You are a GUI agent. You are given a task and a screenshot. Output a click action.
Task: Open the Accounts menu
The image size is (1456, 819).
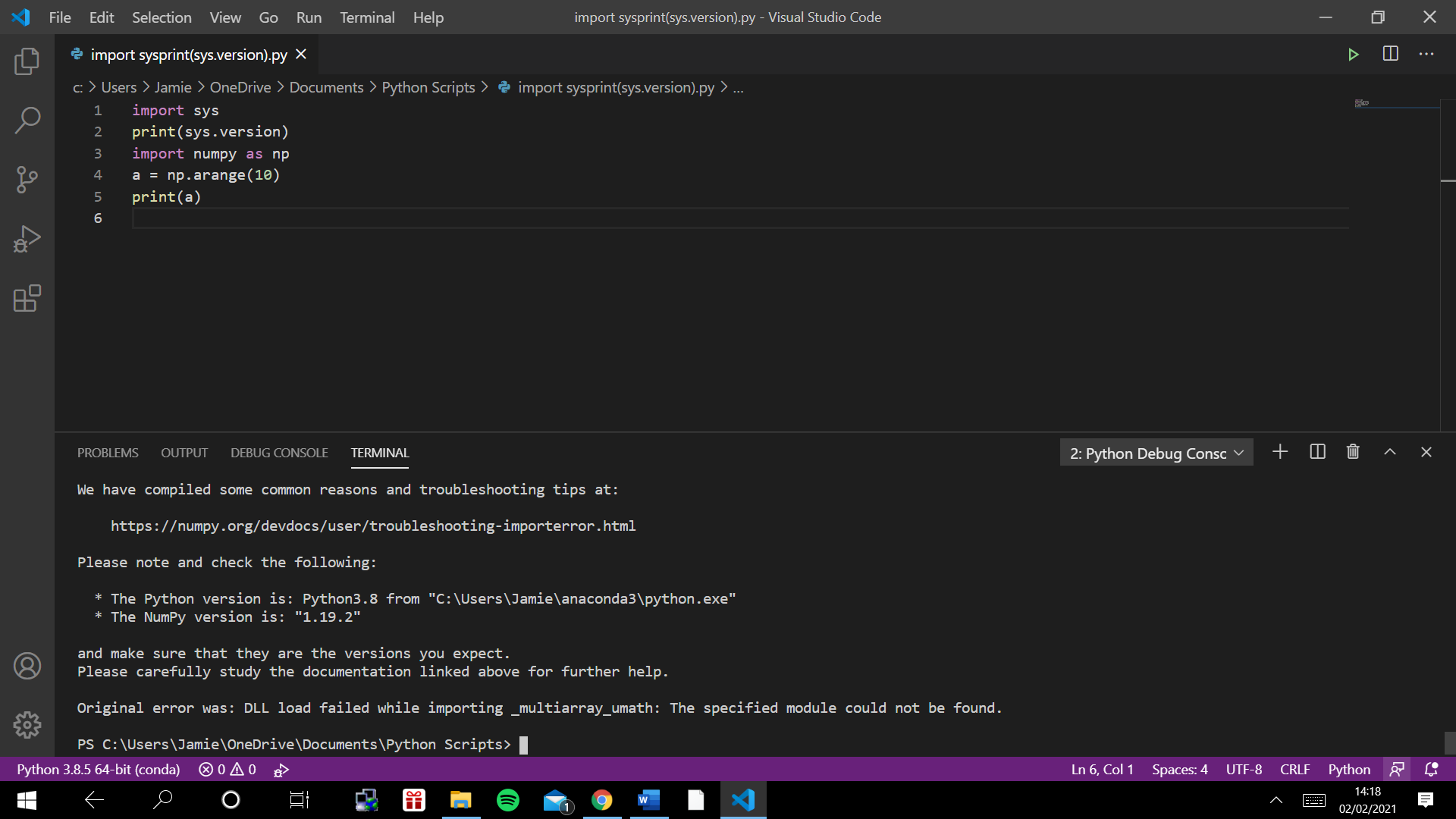tap(27, 666)
